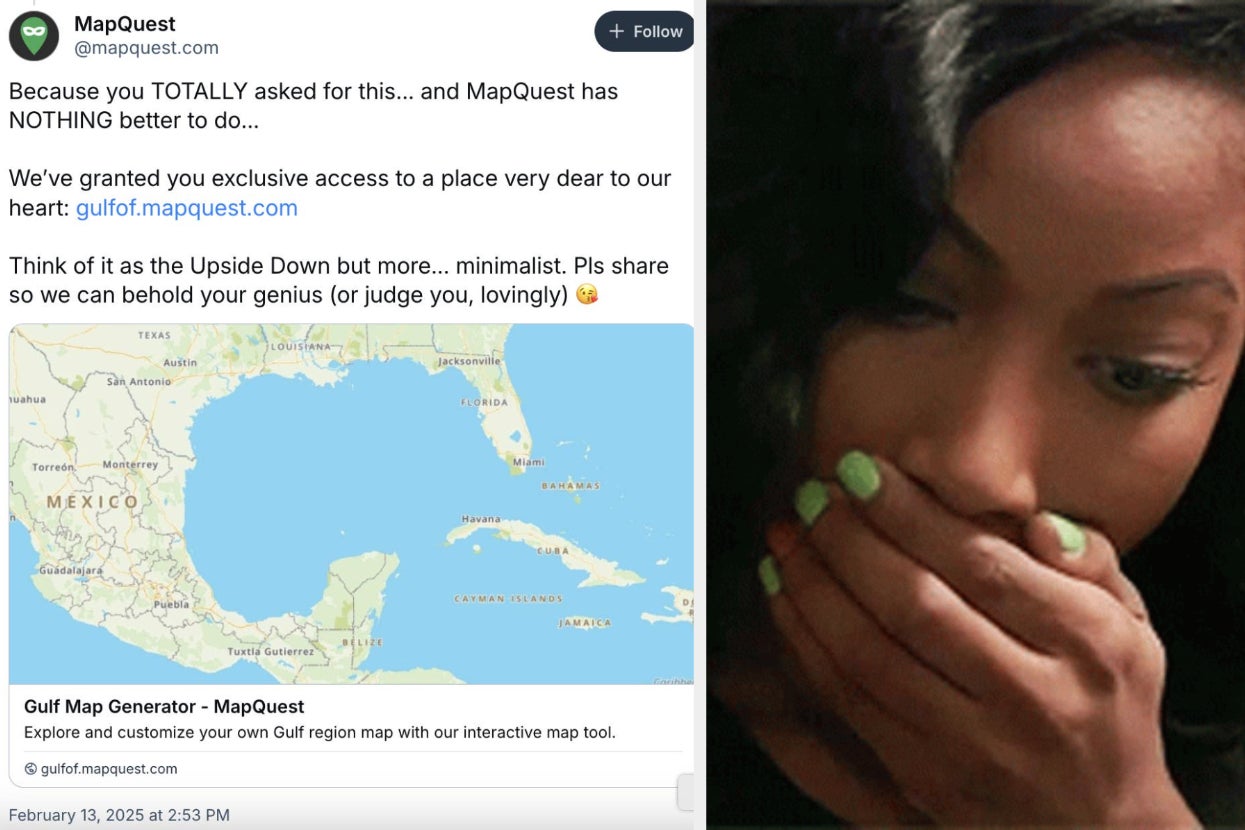This screenshot has height=830, width=1245.
Task: Open the MapQuest display name
Action: pyautogui.click(x=125, y=23)
